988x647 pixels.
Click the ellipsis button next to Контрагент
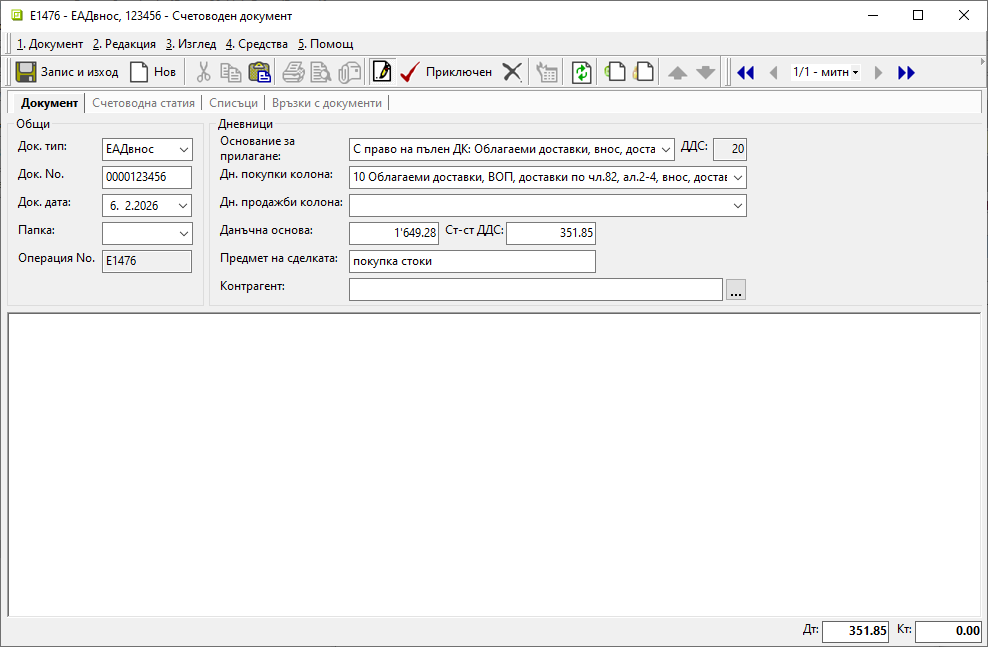736,290
